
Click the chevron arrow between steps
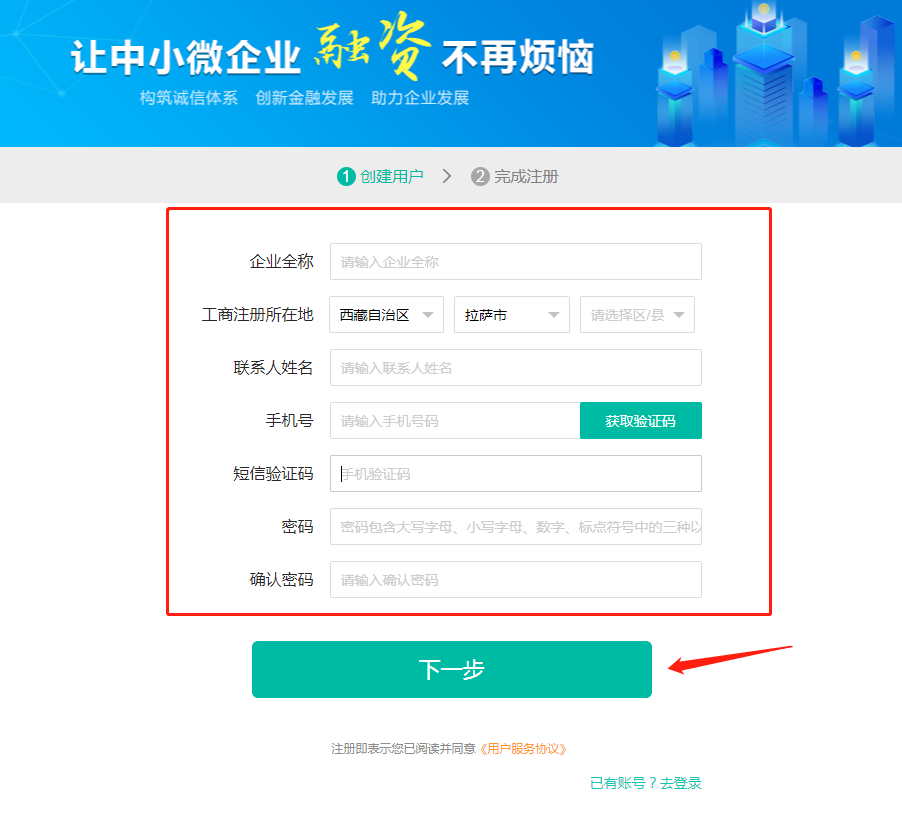coord(446,176)
